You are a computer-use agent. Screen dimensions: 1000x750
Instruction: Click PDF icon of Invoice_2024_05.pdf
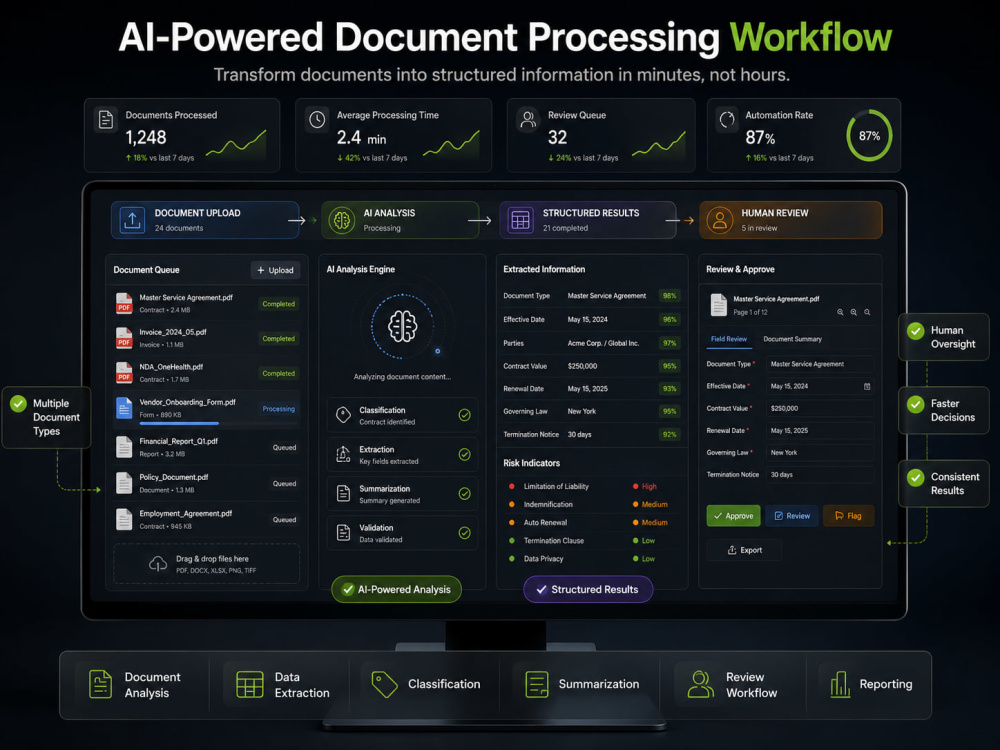point(124,338)
